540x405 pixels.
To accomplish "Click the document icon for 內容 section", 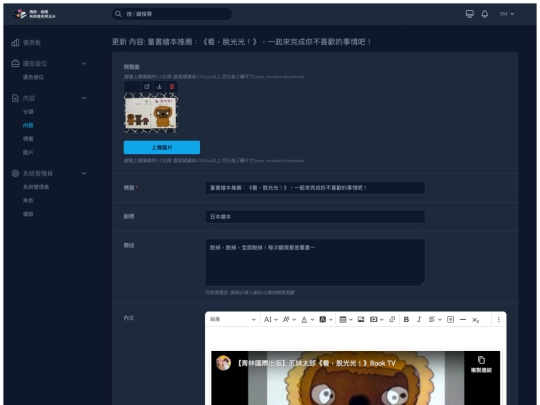I will (x=15, y=98).
